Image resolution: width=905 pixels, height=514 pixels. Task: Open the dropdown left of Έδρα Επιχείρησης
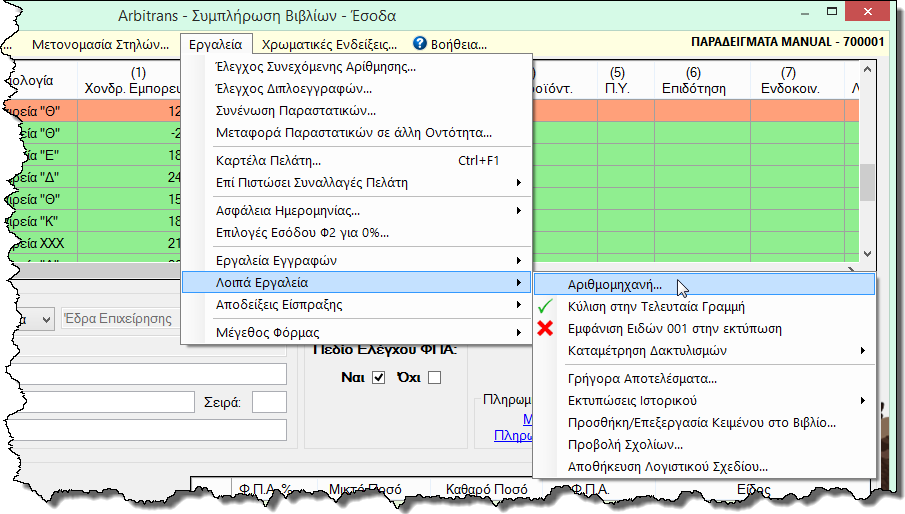coord(46,319)
